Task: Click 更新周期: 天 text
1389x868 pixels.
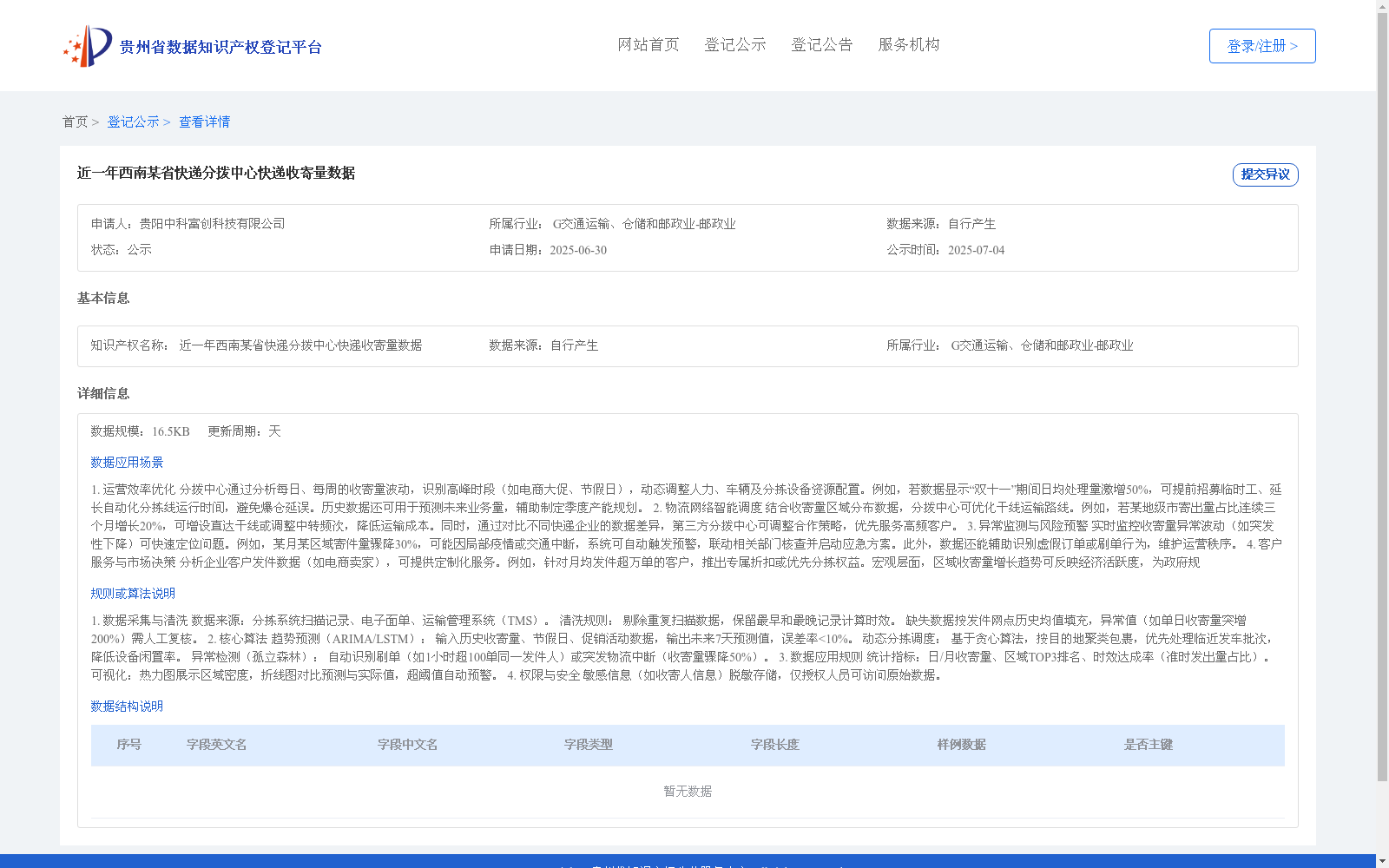Action: [x=244, y=431]
